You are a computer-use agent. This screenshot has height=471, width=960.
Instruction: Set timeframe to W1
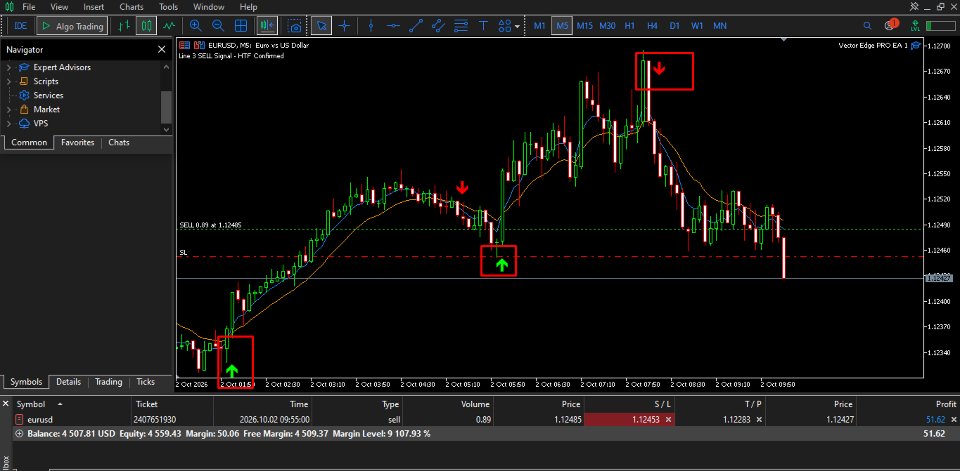[x=697, y=26]
